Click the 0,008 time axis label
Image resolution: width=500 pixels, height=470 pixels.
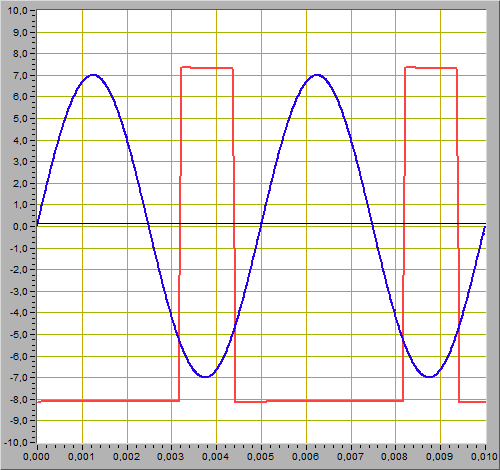(x=395, y=457)
